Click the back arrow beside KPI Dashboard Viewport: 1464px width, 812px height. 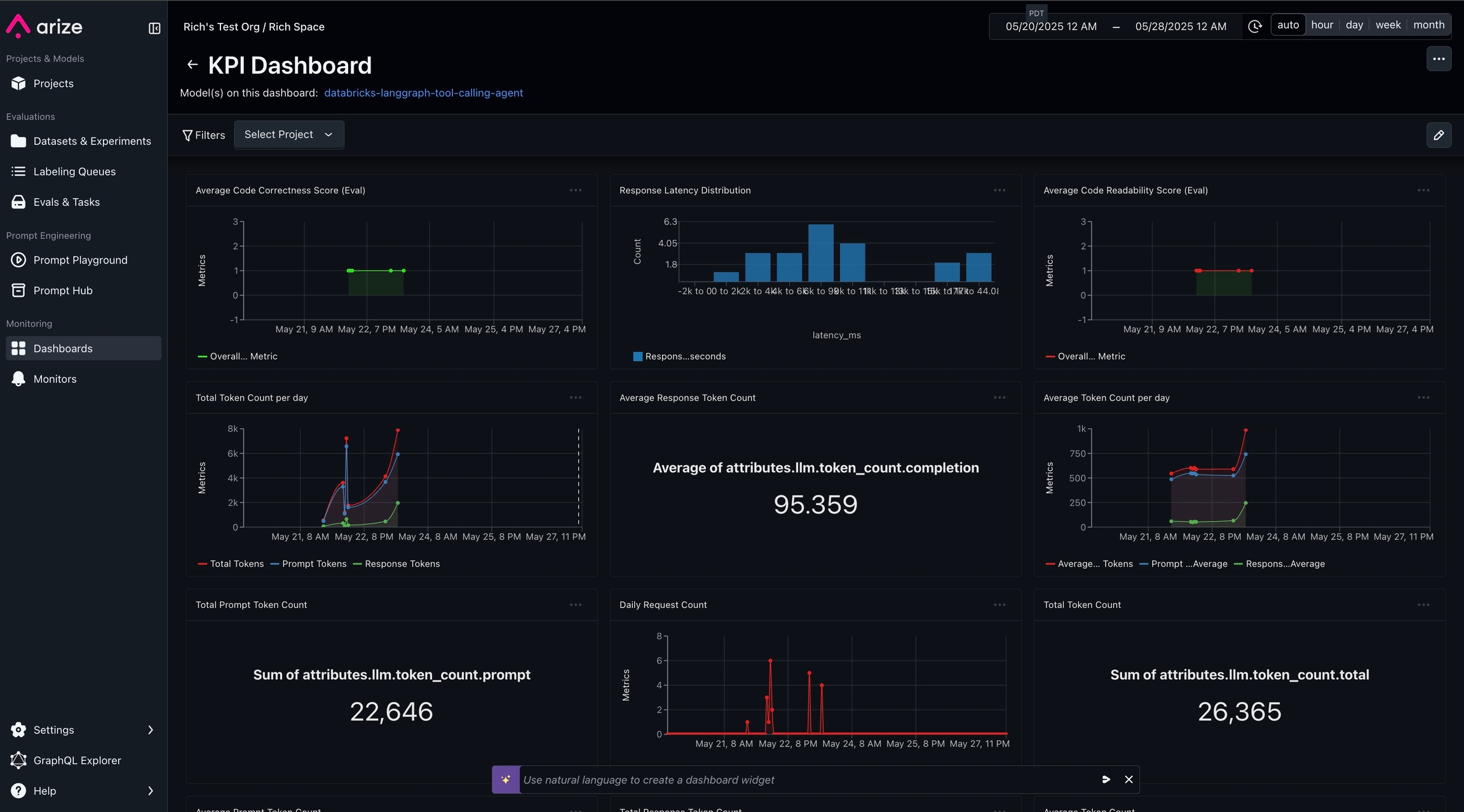192,65
